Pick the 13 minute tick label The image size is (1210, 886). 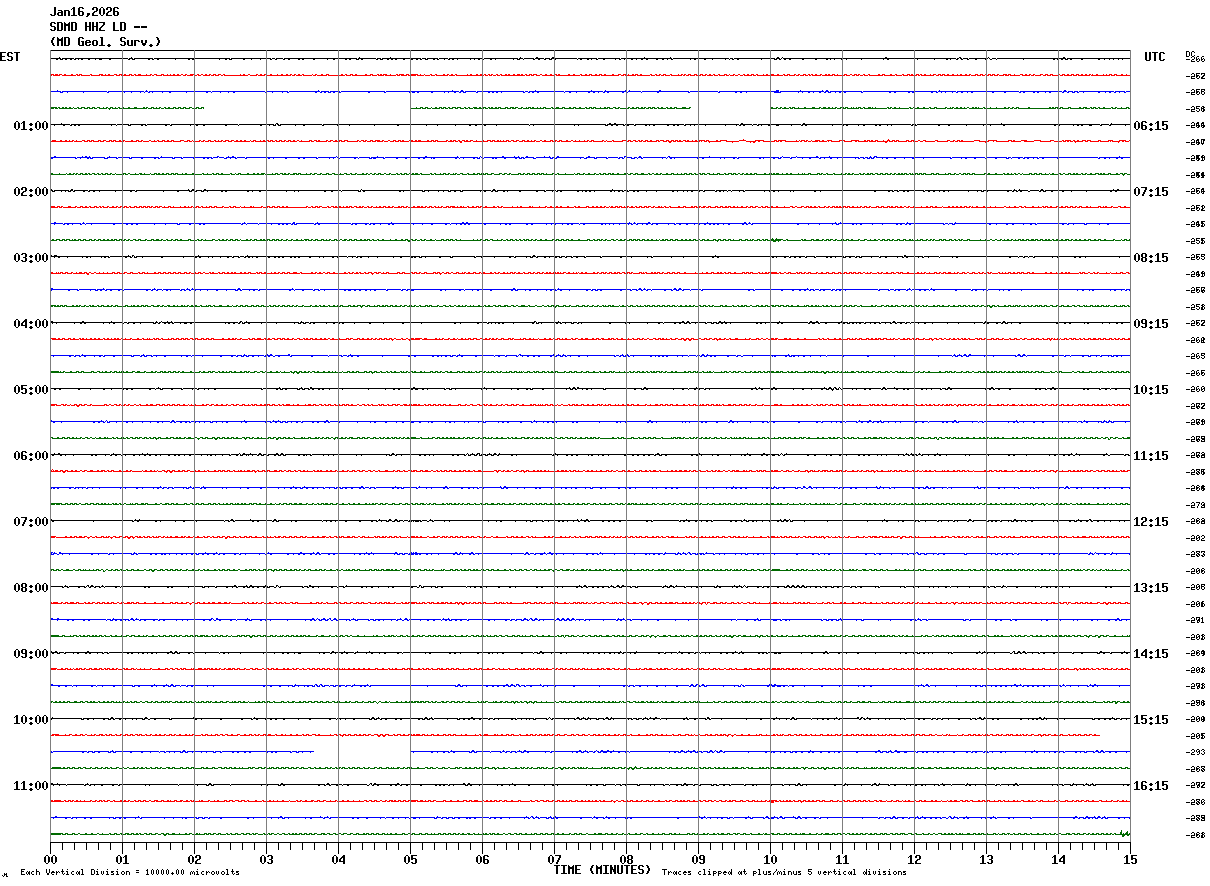click(986, 859)
